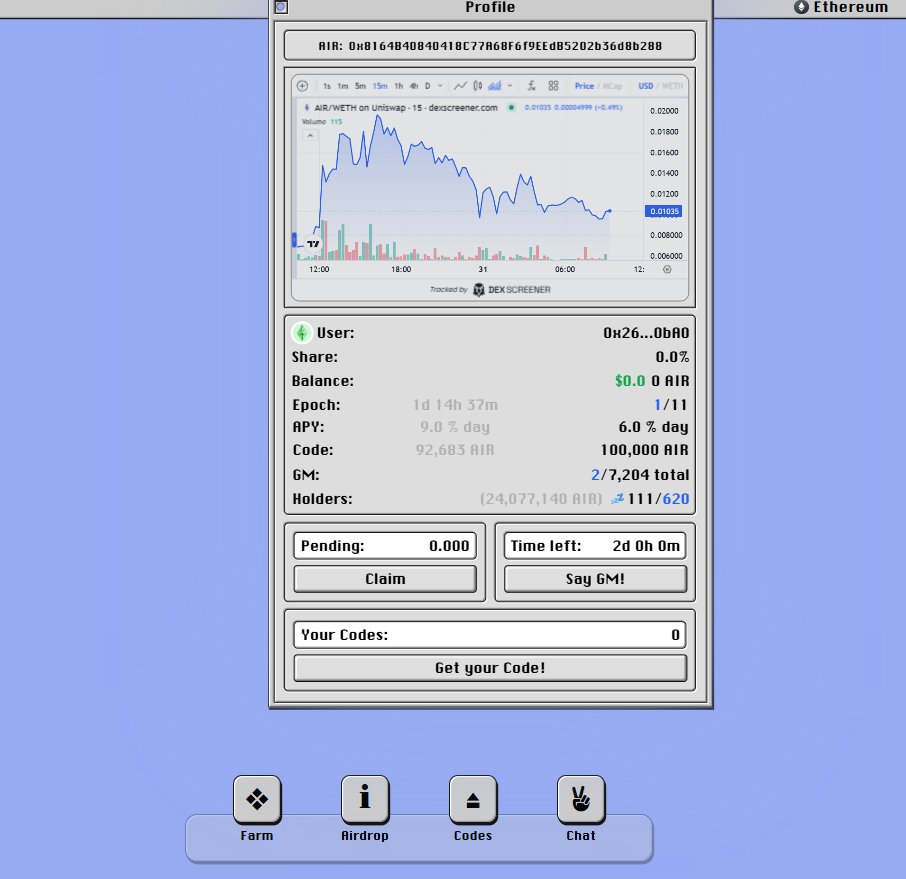Click the Price toggle label
This screenshot has height=879, width=906.
[x=584, y=86]
